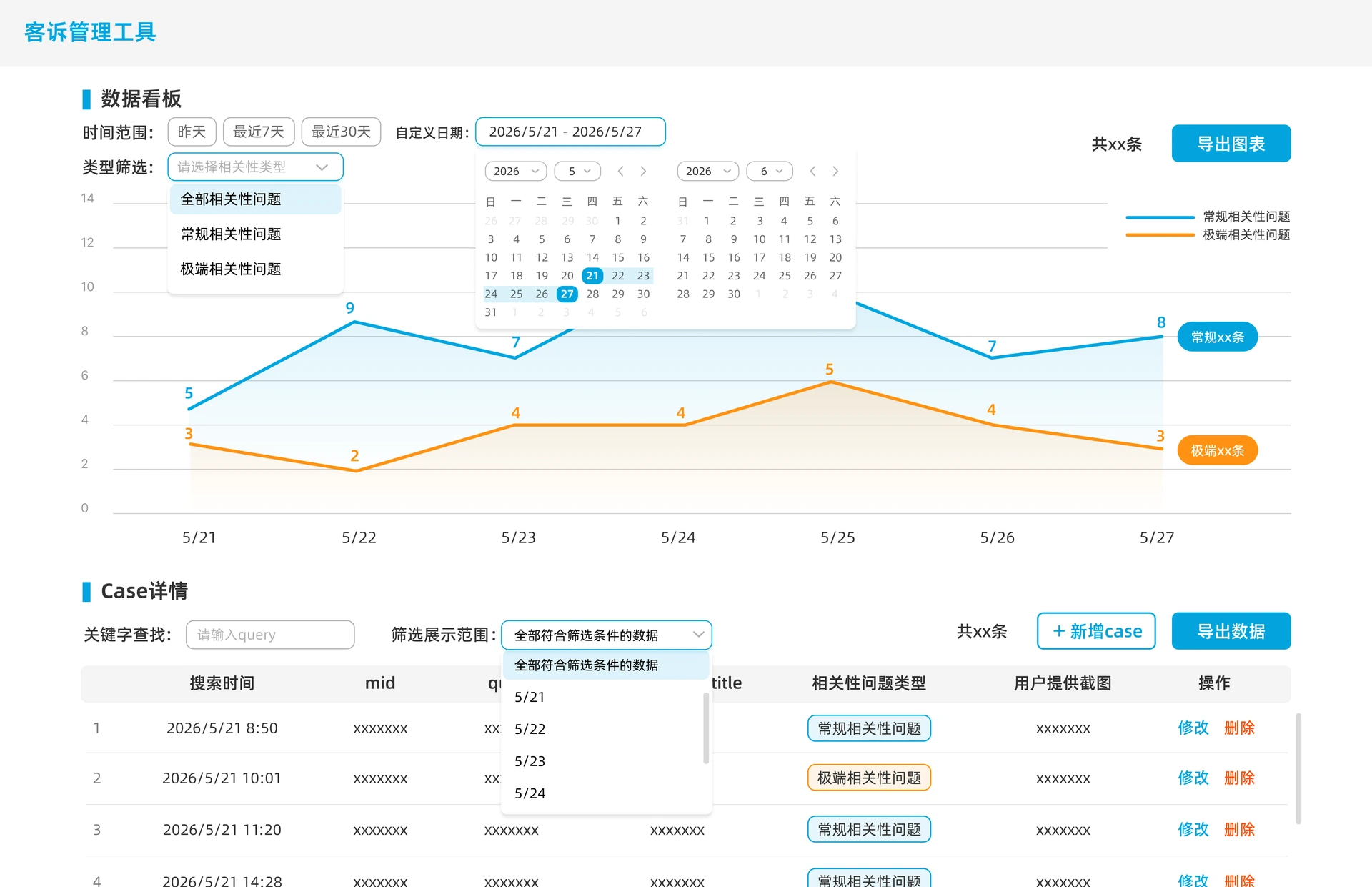Go to next month in right calendar
The height and width of the screenshot is (887, 1372).
[x=835, y=172]
